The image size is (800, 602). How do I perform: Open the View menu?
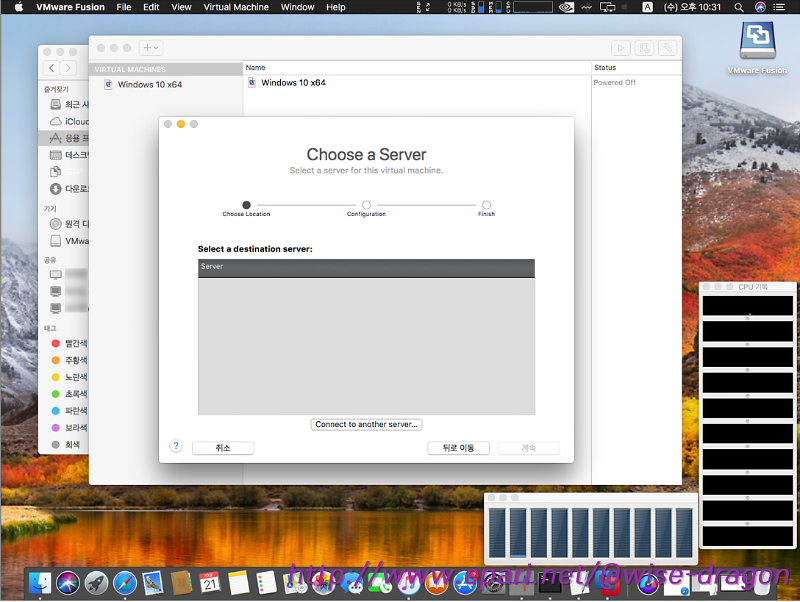click(181, 7)
